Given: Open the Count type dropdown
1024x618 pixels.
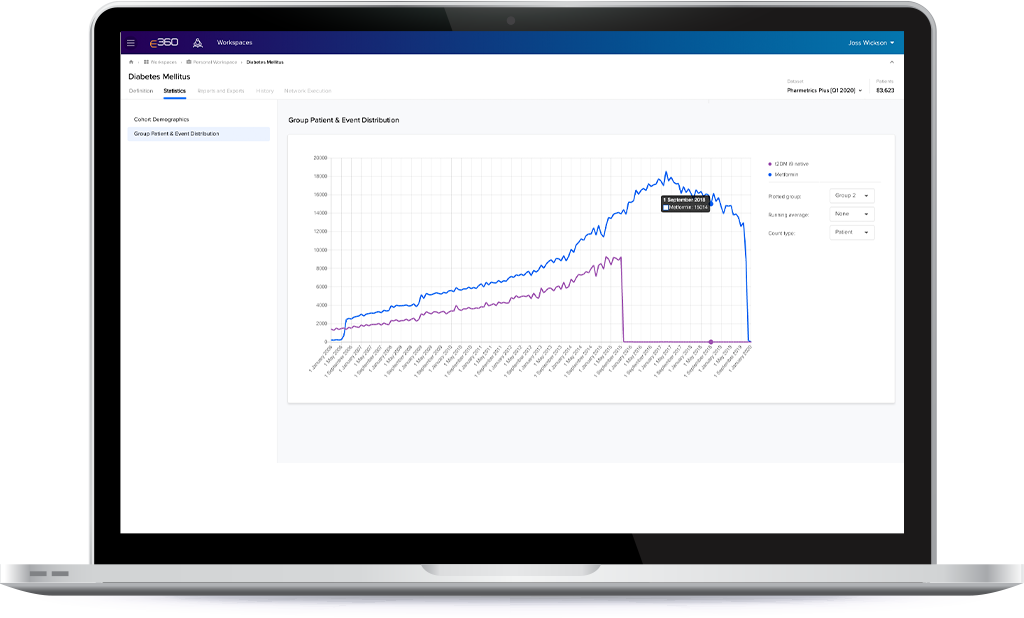Looking at the screenshot, I should coord(852,232).
